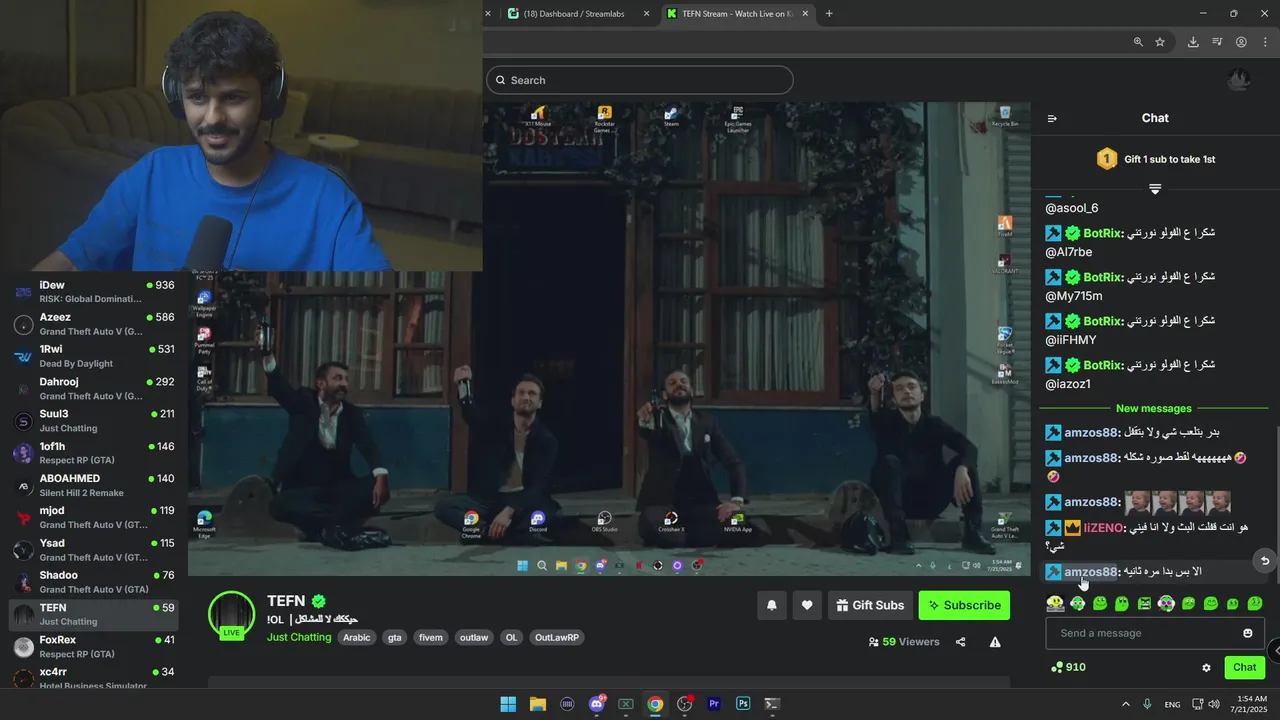Viewport: 1280px width, 720px height.
Task: Open the profile avatar menu on Kick
Action: pyautogui.click(x=1239, y=80)
